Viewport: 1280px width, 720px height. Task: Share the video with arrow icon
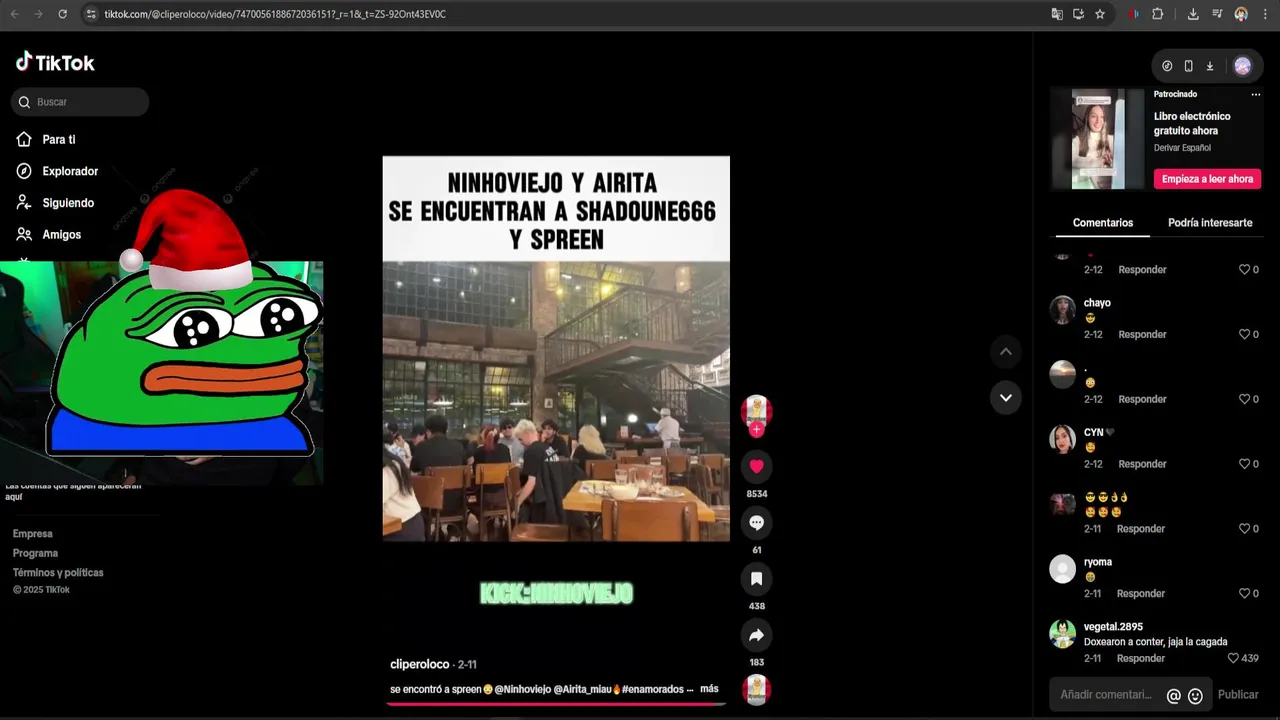point(756,635)
